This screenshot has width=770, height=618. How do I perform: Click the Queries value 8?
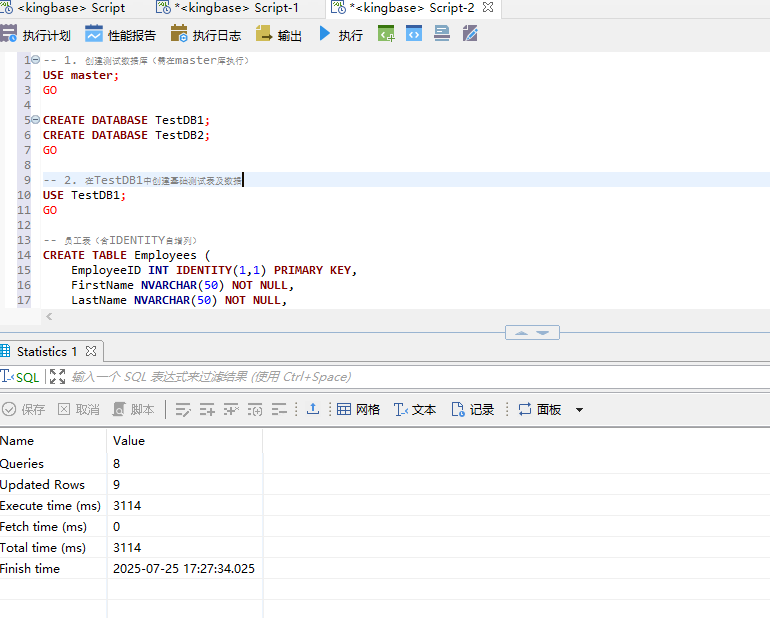116,463
